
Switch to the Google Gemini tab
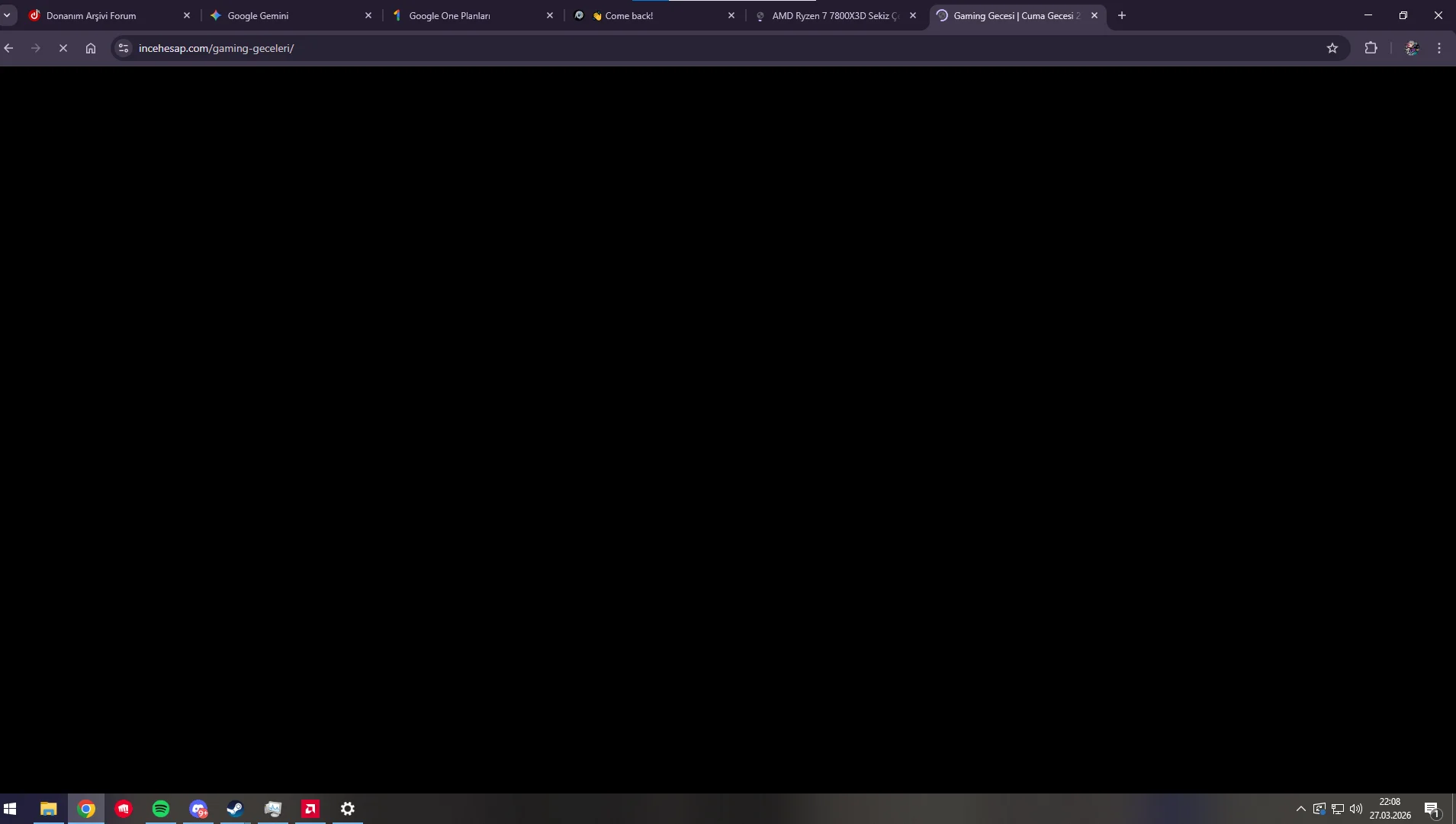291,15
